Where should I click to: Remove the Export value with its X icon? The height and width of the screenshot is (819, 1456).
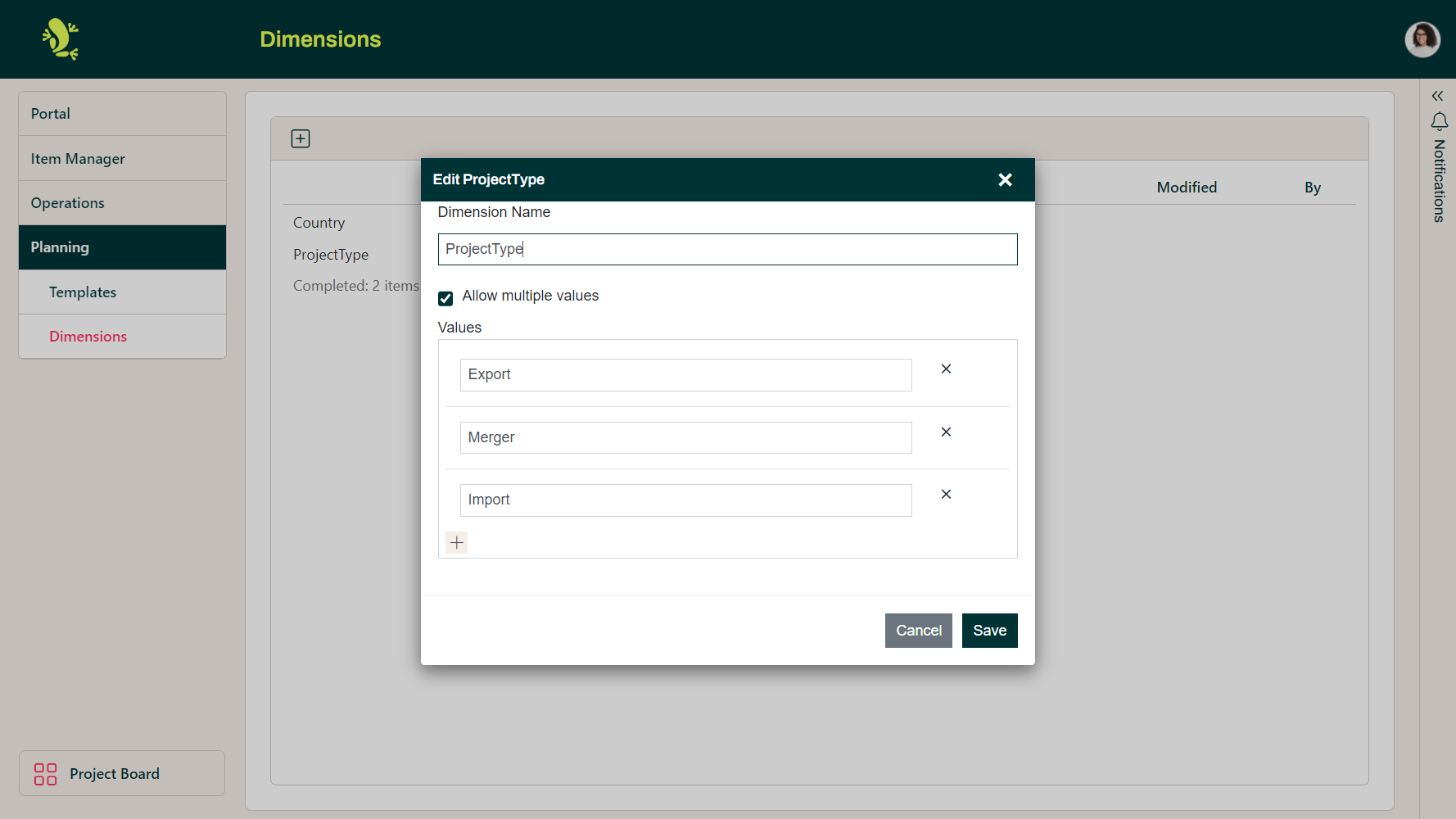(x=946, y=369)
